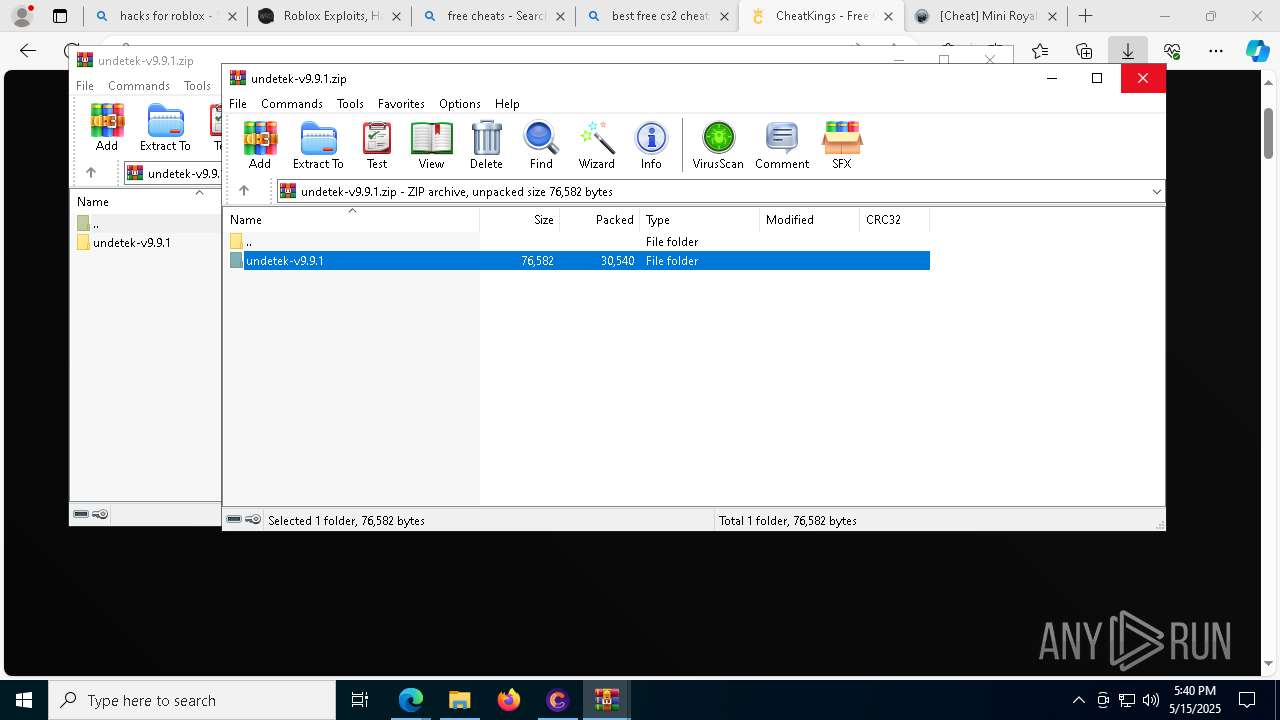The width and height of the screenshot is (1280, 720).
Task: Open the Copilot icon in Edge
Action: [x=1257, y=51]
